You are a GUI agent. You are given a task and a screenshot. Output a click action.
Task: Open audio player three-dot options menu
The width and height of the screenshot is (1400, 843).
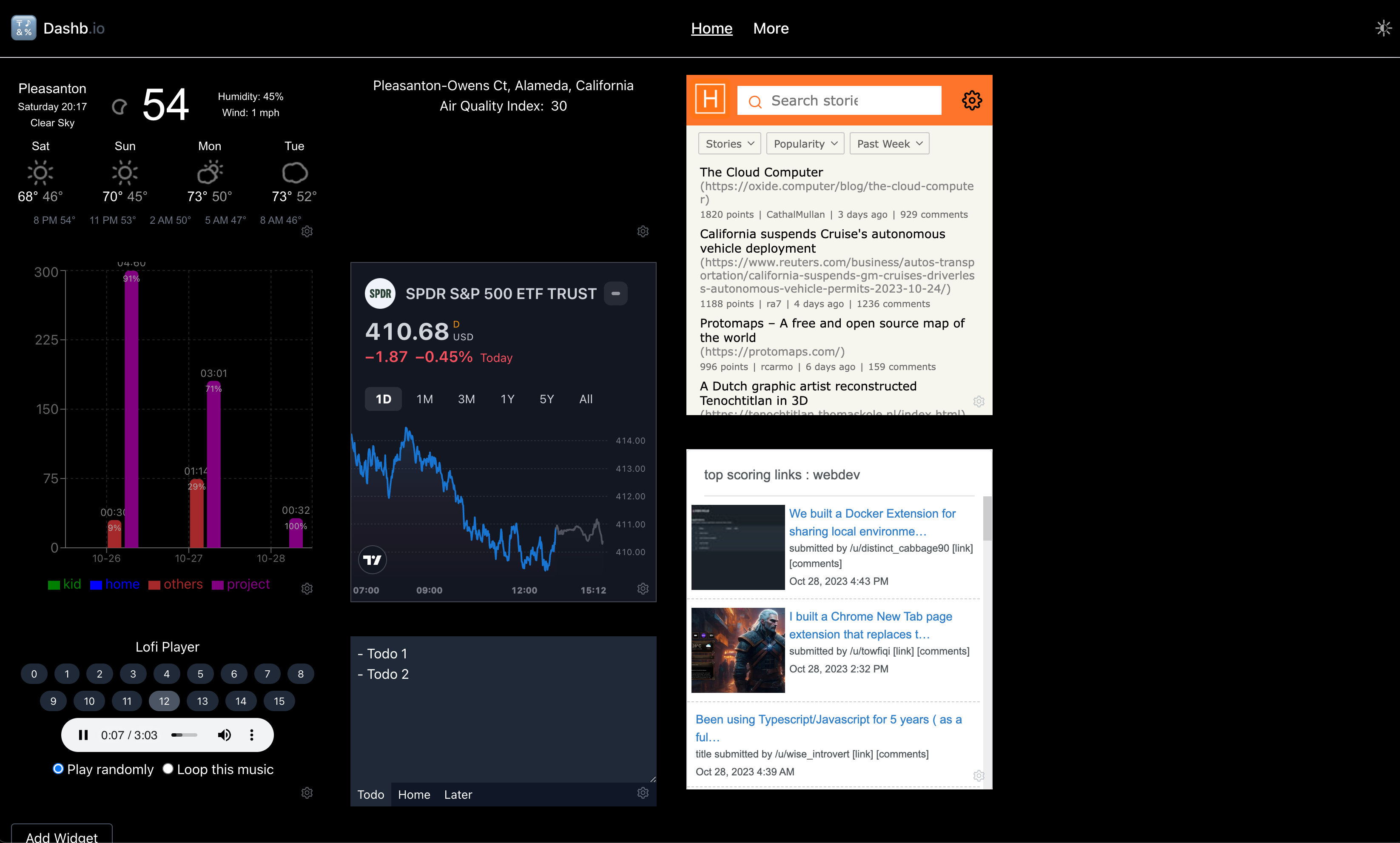(252, 735)
